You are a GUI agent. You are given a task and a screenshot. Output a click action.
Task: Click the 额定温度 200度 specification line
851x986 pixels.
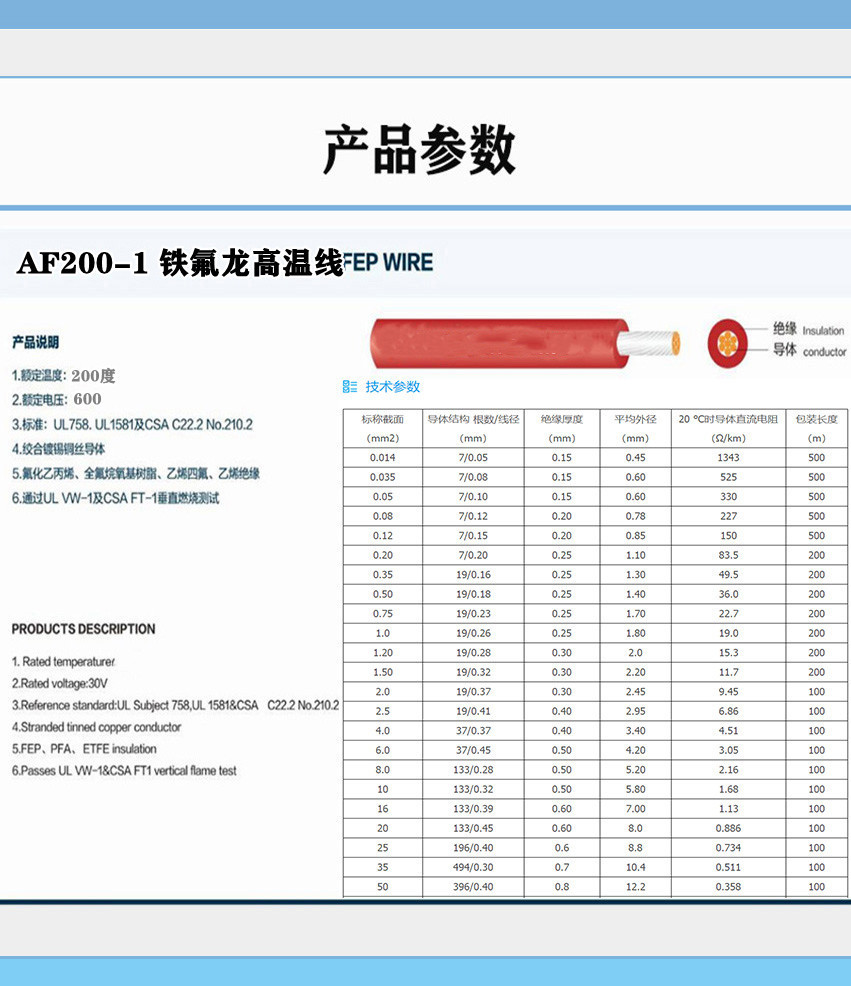(65, 377)
